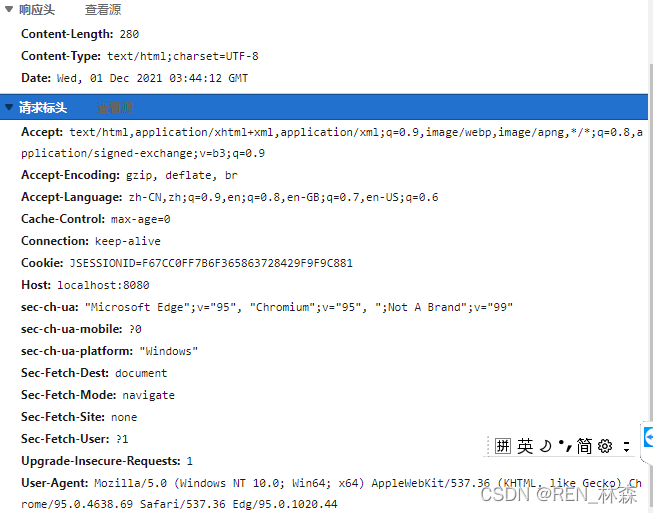Click Sec-Fetch-Dest value document
Screen dimensions: 653x513
tap(141, 373)
